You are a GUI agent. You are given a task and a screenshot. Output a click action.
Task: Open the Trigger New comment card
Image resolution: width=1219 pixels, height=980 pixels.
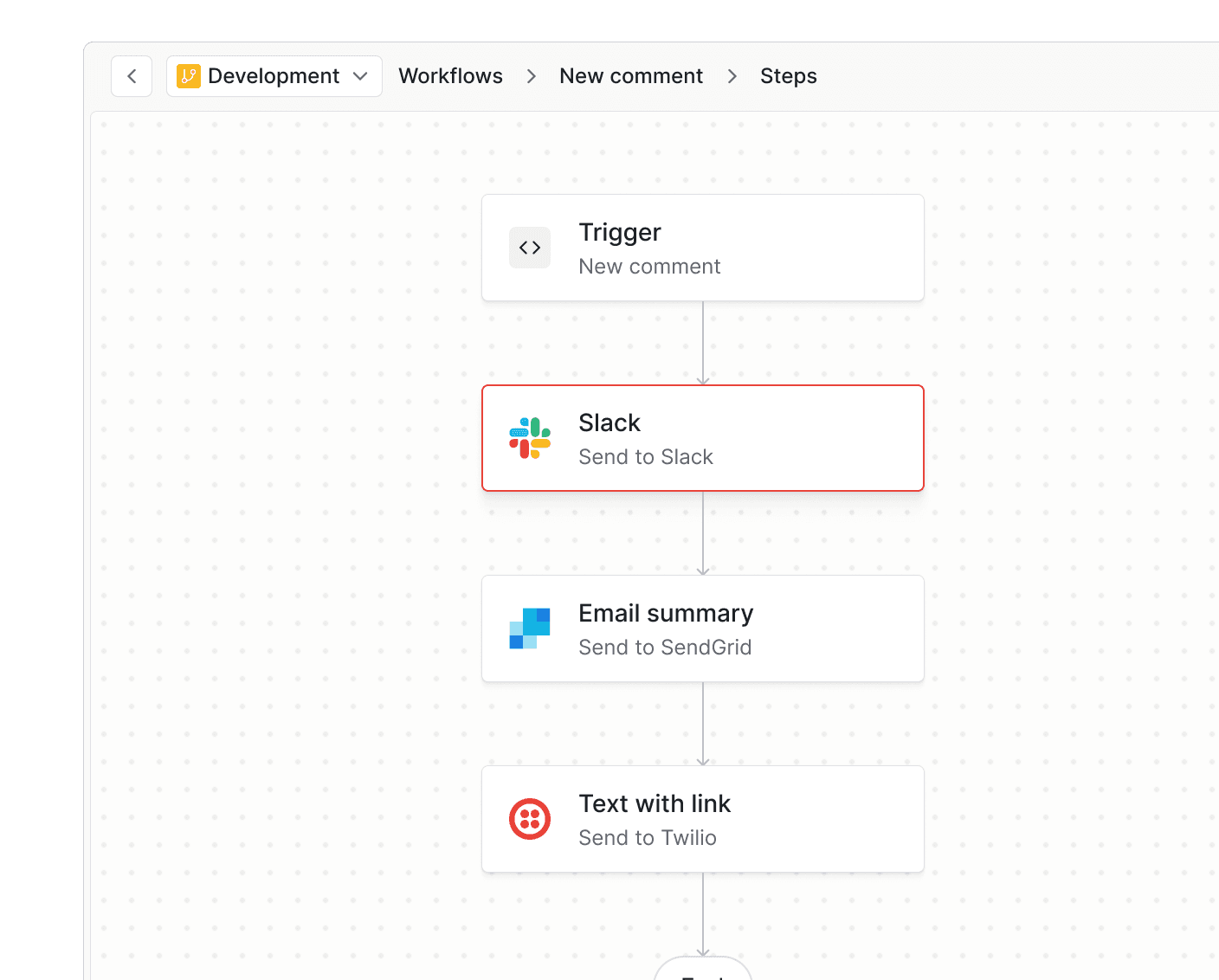pyautogui.click(x=703, y=248)
